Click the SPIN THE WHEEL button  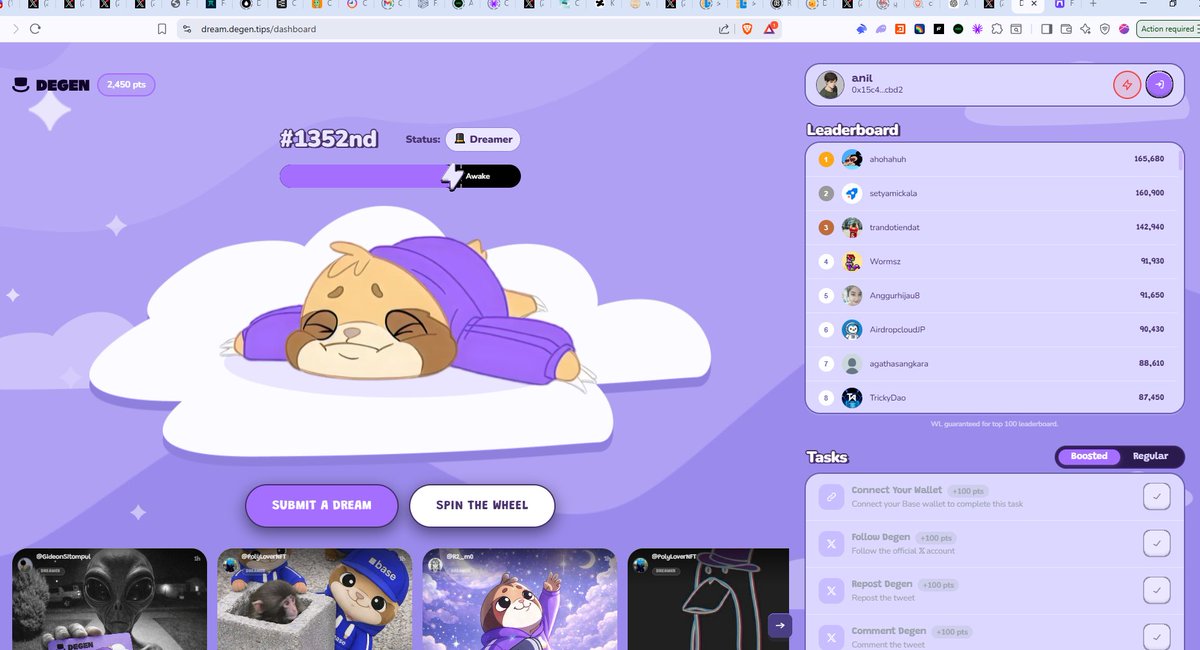pyautogui.click(x=482, y=505)
